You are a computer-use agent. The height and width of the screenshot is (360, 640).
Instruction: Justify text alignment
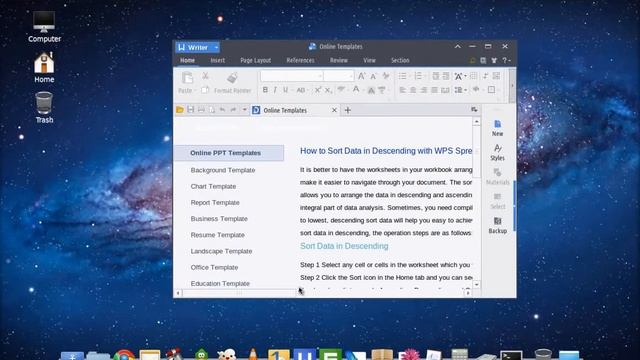pyautogui.click(x=434, y=90)
